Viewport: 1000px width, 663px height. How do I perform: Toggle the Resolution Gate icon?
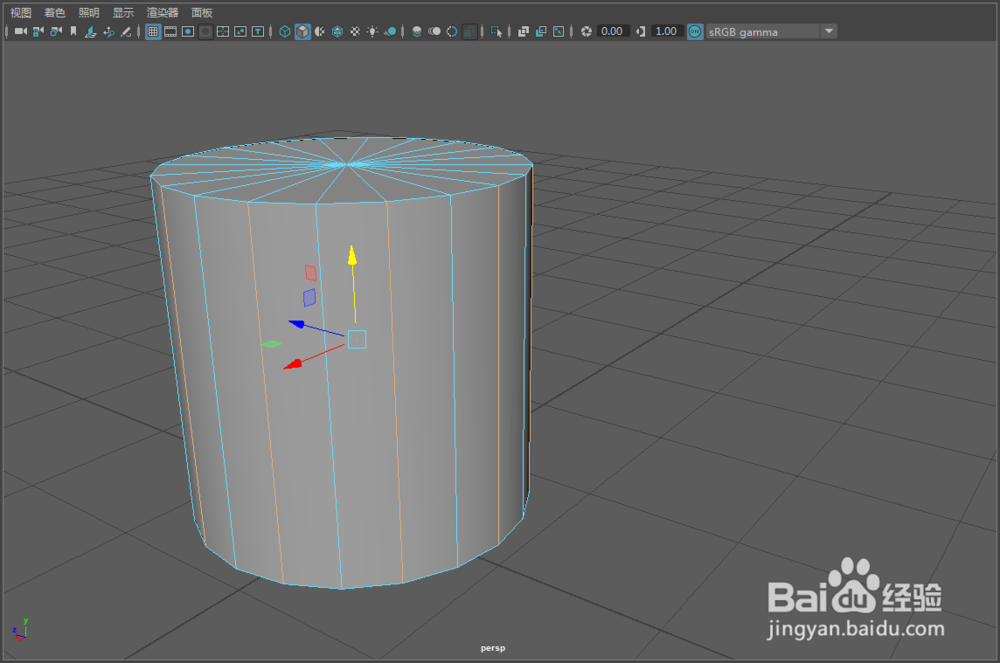point(188,31)
